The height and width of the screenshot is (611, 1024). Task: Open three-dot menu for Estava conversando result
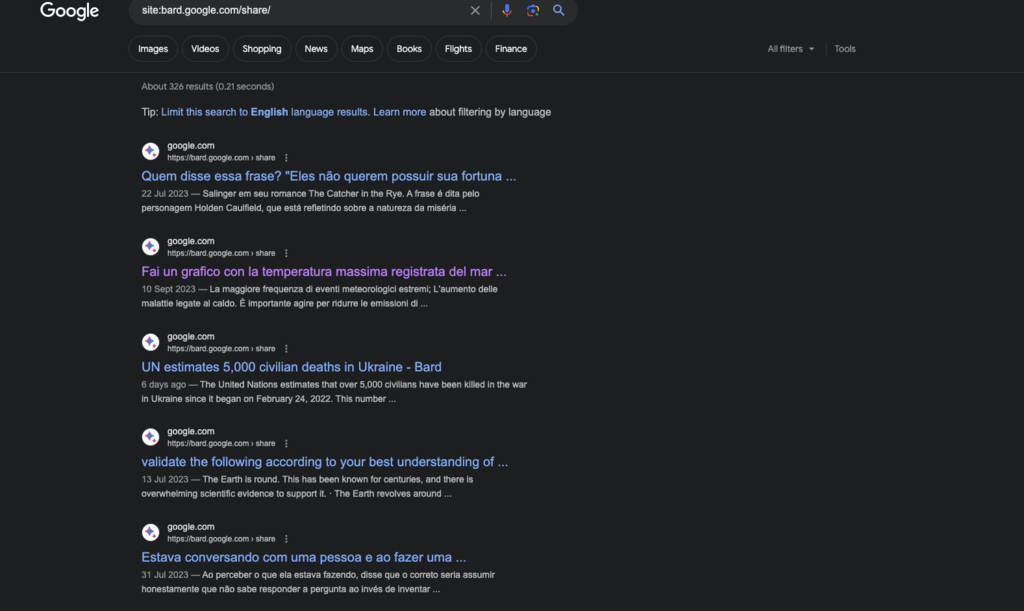pyautogui.click(x=286, y=539)
